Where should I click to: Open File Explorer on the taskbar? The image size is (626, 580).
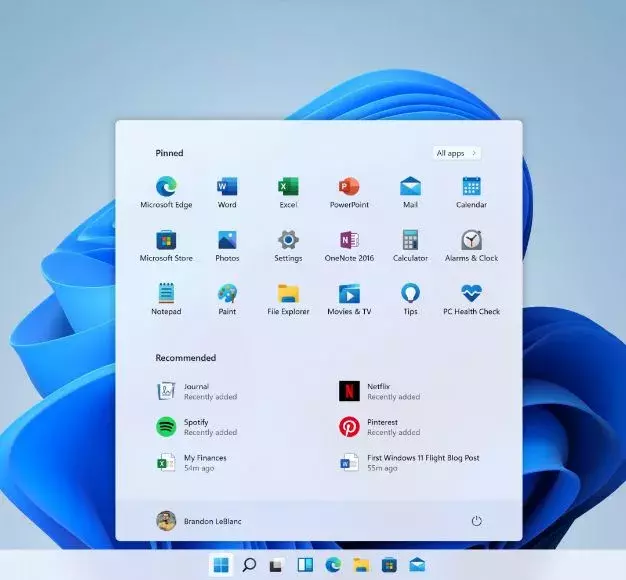361,565
